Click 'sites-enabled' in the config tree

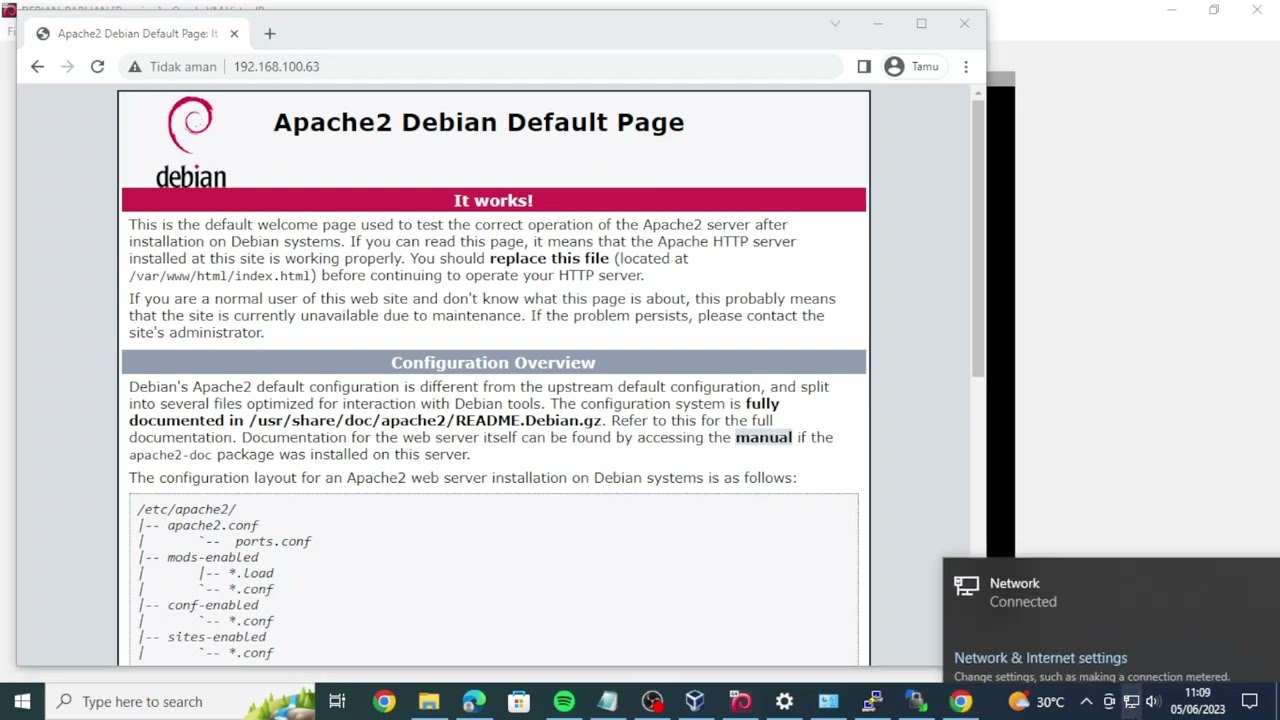216,637
